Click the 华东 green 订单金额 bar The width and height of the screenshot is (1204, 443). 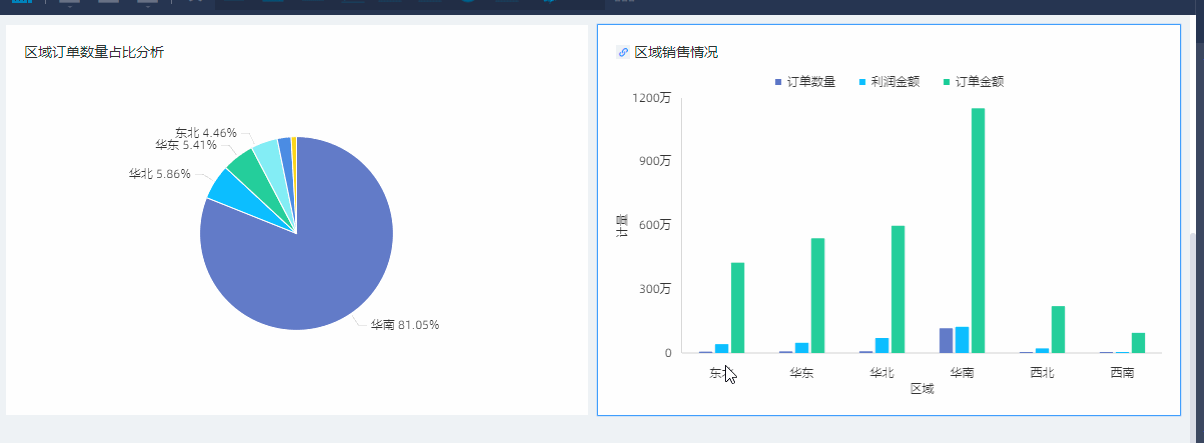click(x=818, y=295)
